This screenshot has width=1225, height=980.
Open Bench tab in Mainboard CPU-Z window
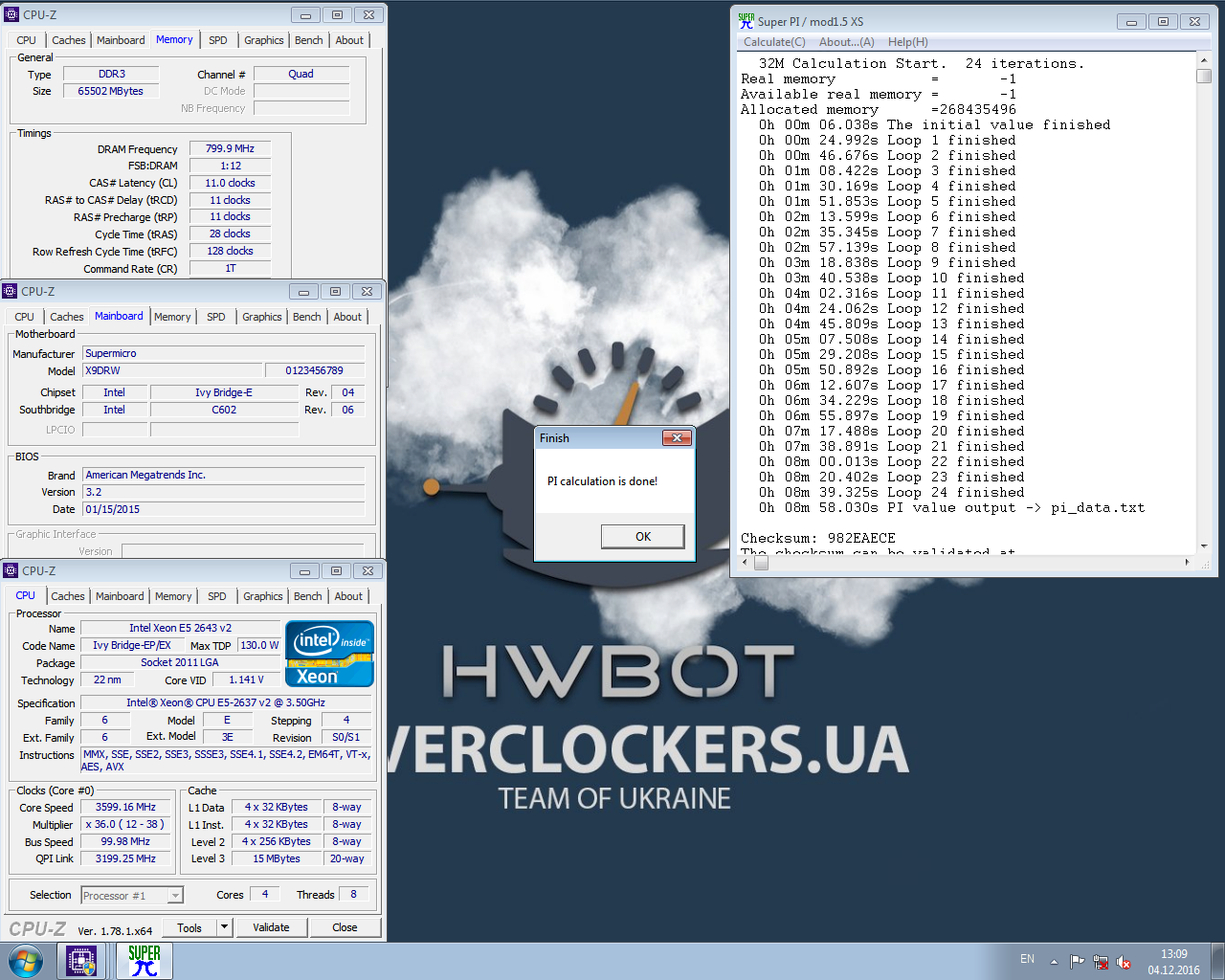pos(307,317)
